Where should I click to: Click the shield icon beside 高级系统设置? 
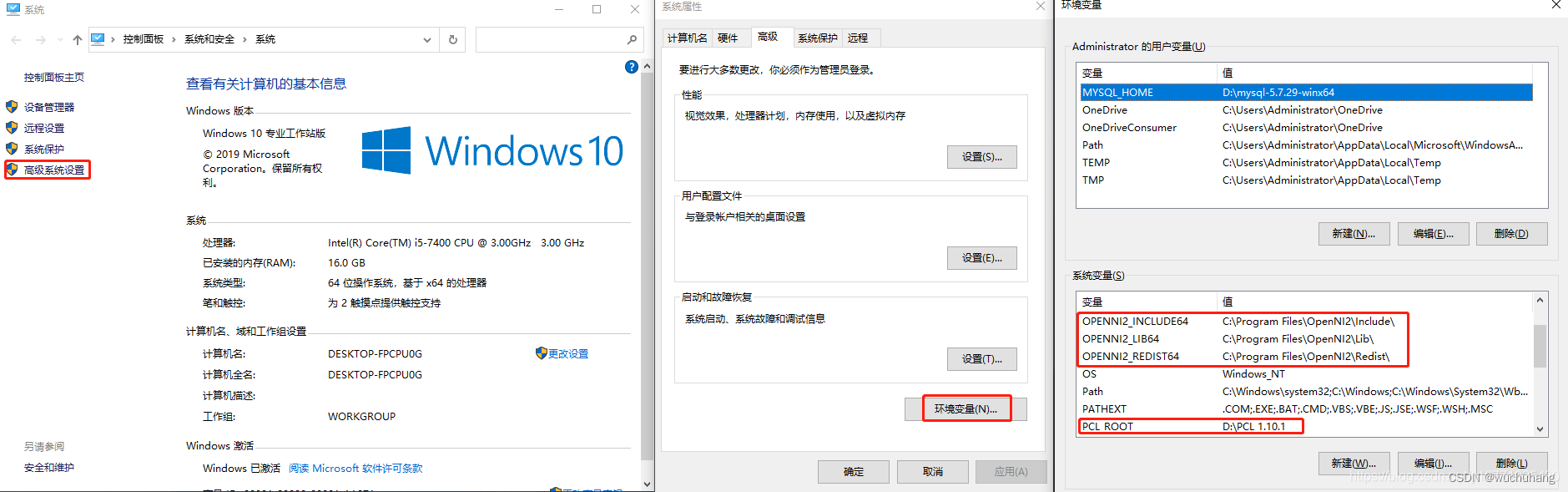pos(12,170)
